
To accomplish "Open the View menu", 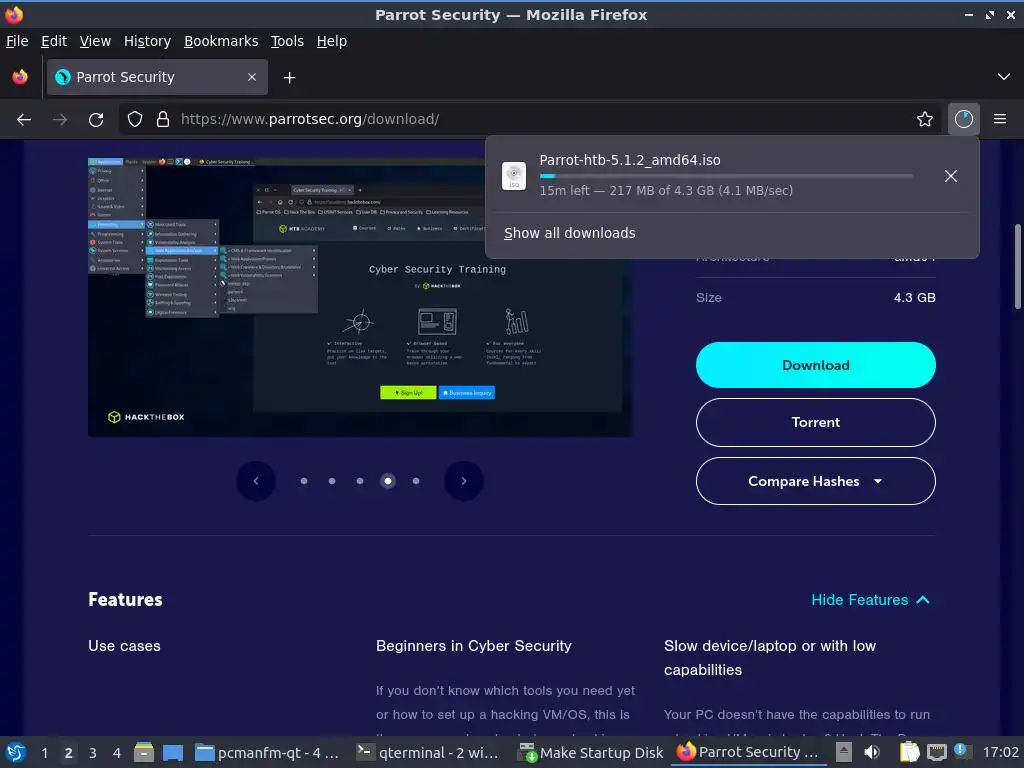I will [x=95, y=41].
